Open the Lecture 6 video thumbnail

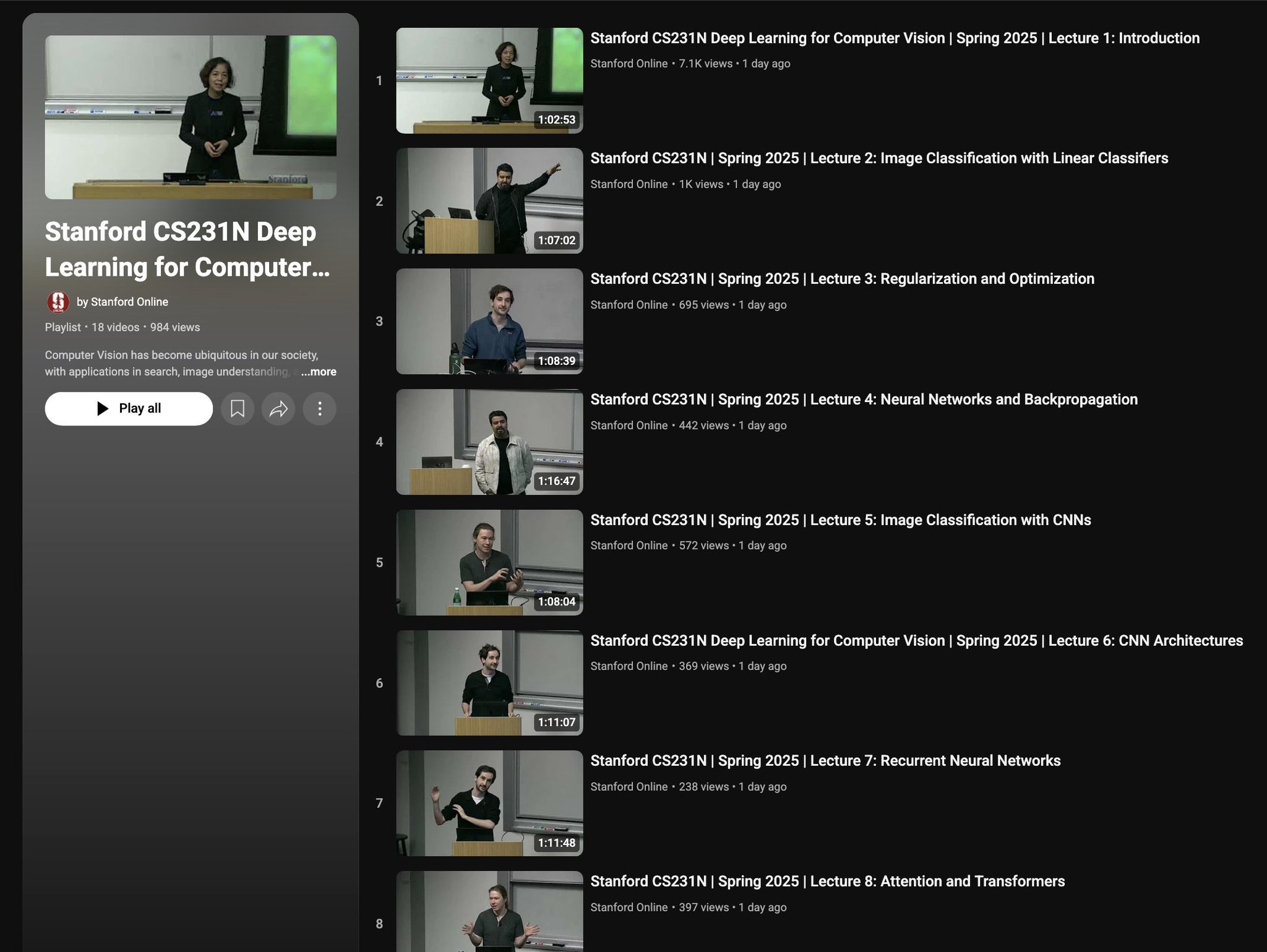(x=489, y=683)
